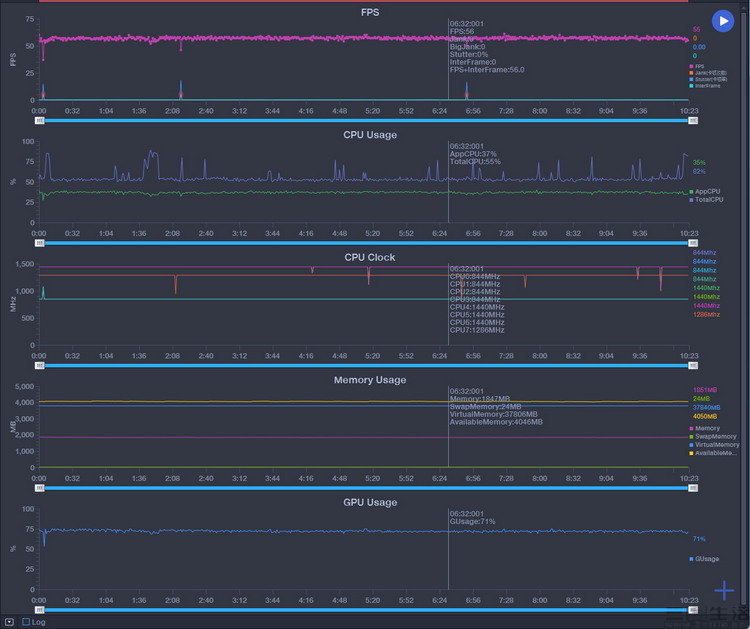This screenshot has width=750, height=629.
Task: Click the Stutter:0% tooltip line
Action: 468,55
